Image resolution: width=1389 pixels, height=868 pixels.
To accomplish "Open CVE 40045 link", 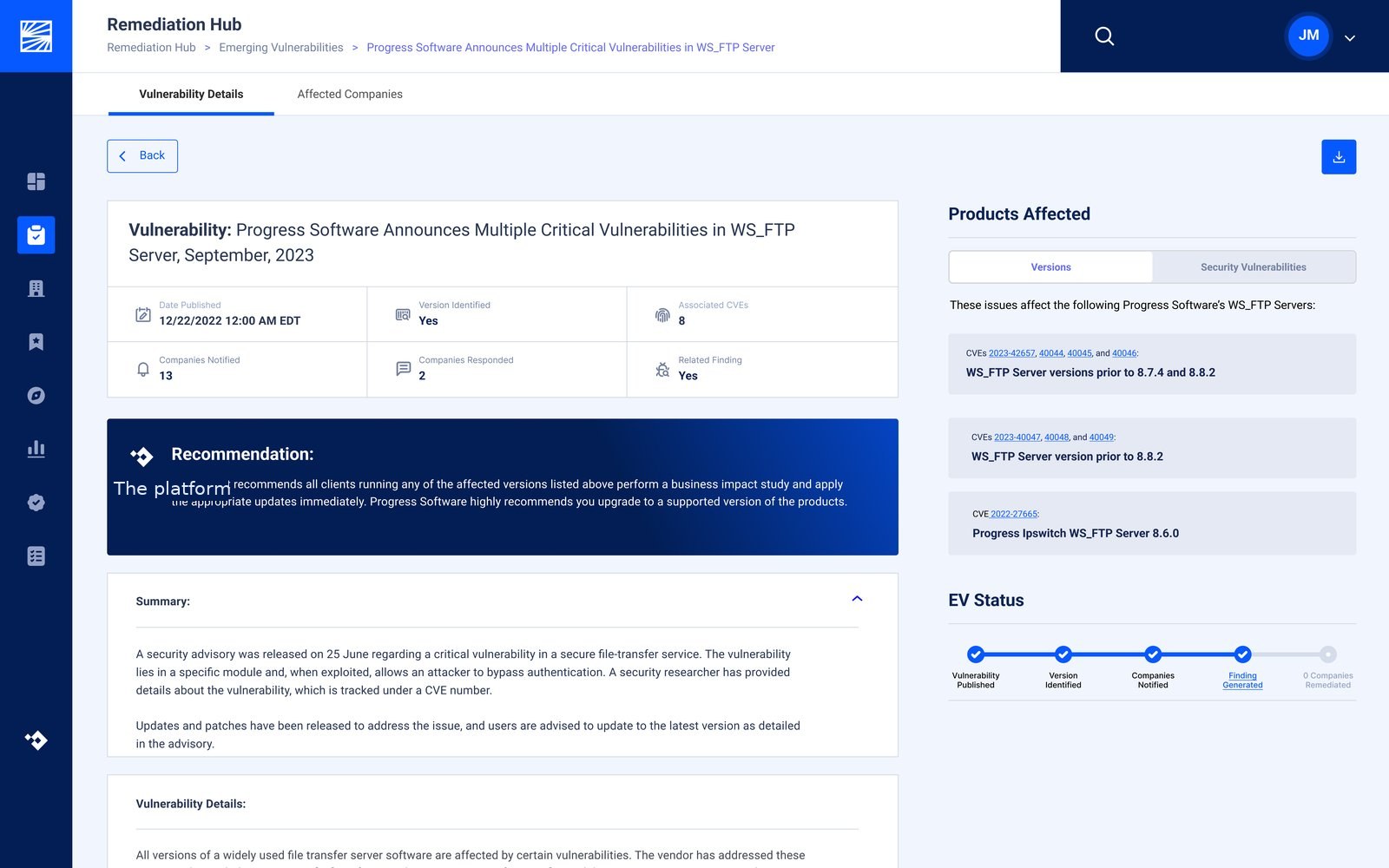I will coord(1080,353).
